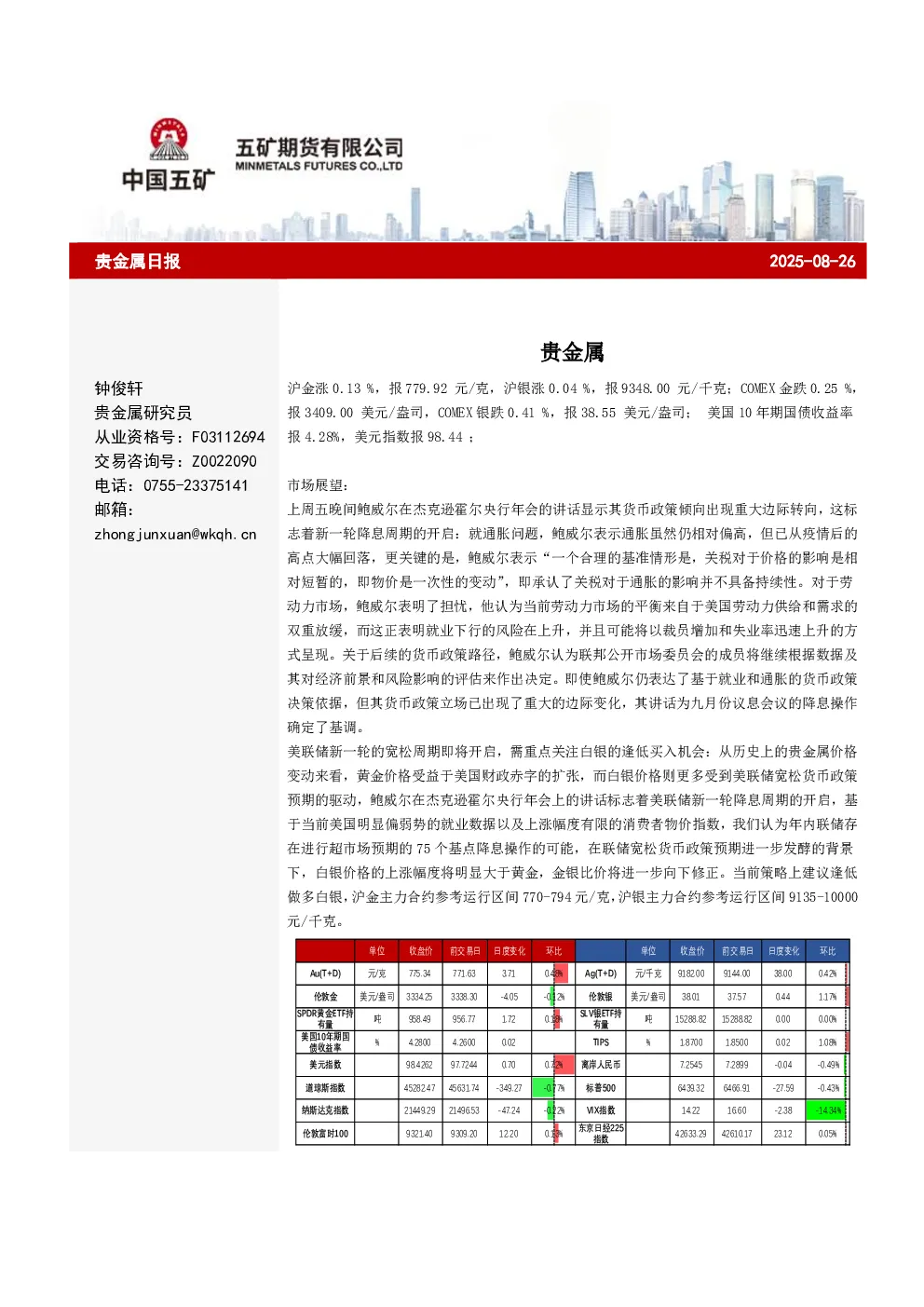Image resolution: width=924 pixels, height=1307 pixels.
Task: Click the author name 钟俊轩
Action: 118,388
